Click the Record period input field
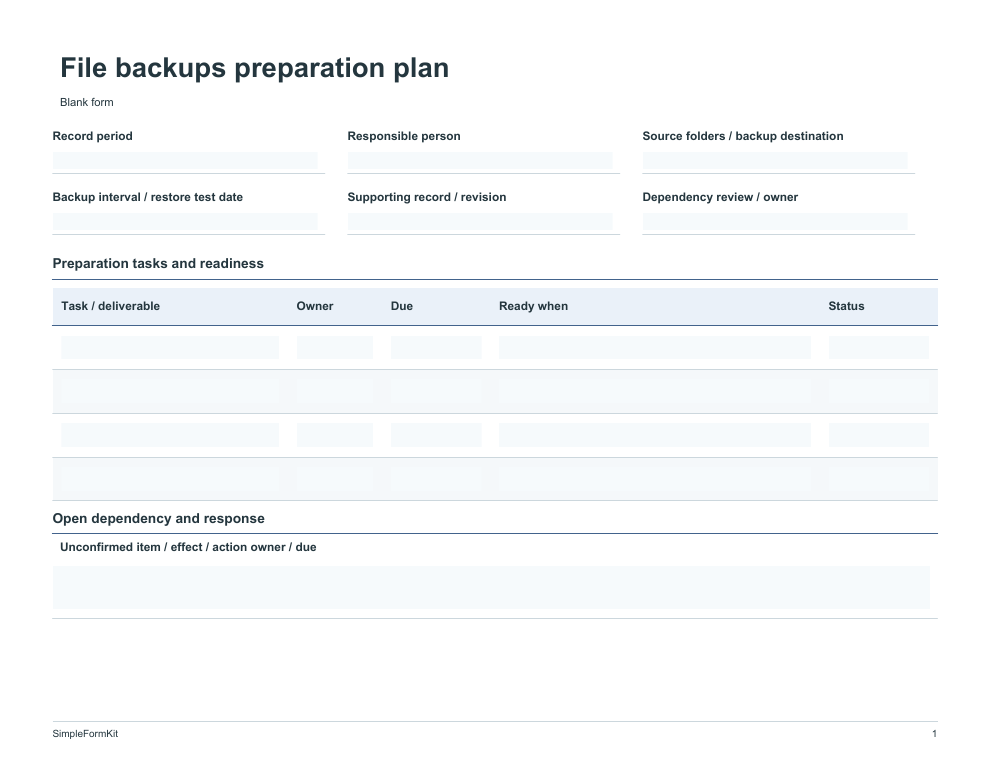The width and height of the screenshot is (990, 765). pyautogui.click(x=185, y=161)
